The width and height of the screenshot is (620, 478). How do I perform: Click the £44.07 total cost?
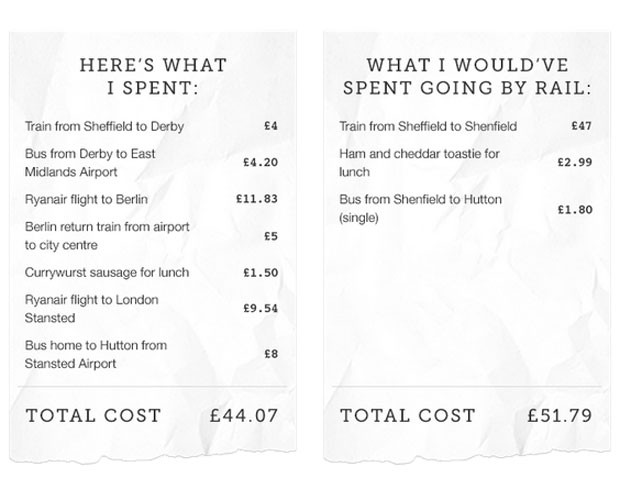point(244,416)
